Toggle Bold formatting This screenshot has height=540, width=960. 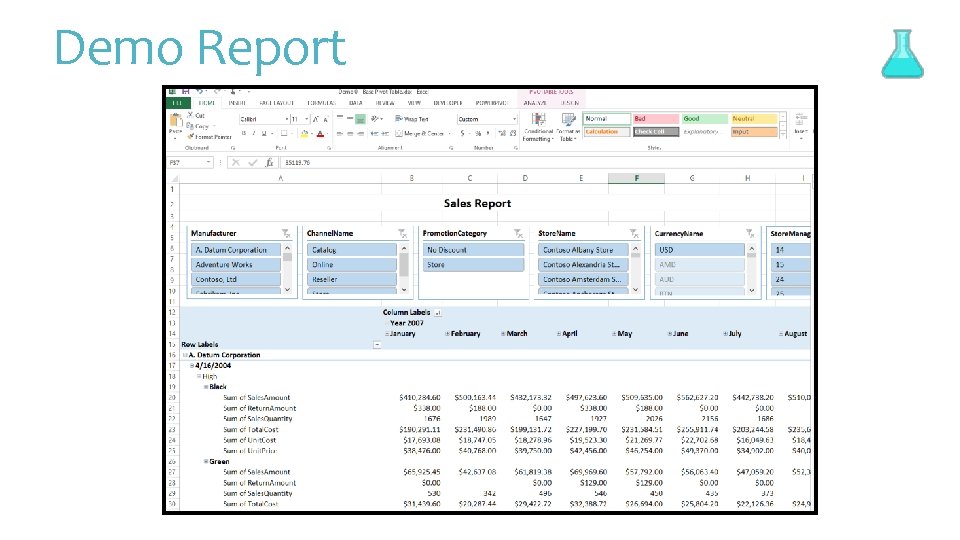244,133
